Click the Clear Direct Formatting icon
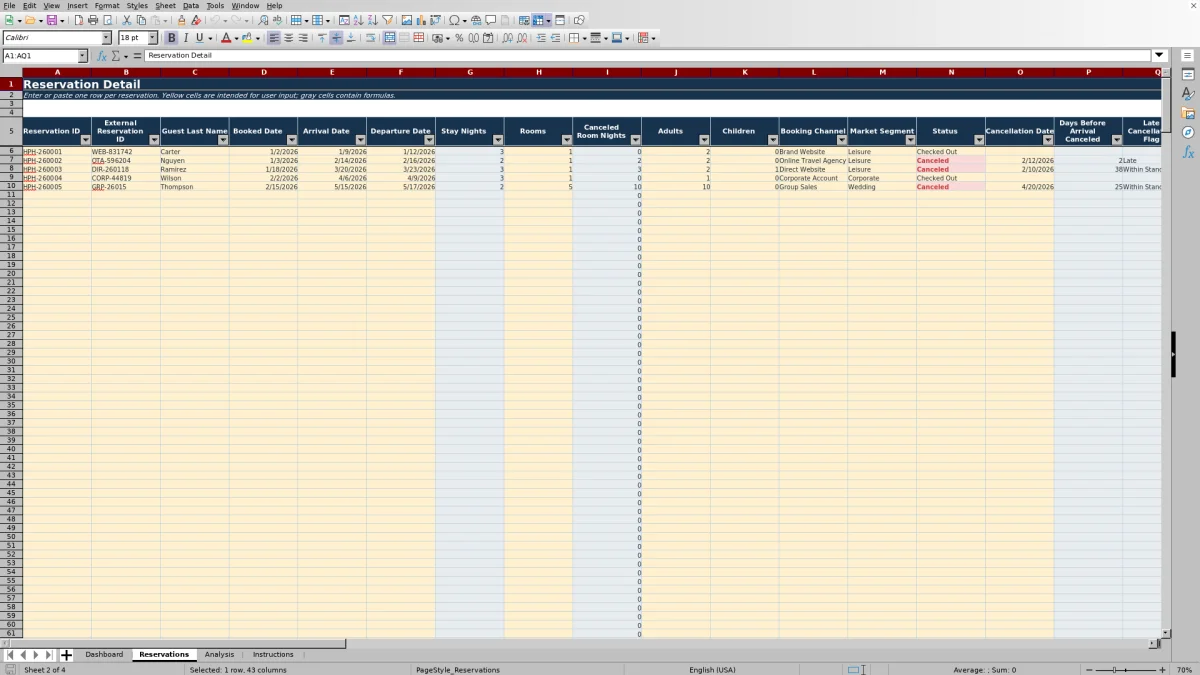Screen dimensions: 1200x675 coord(196,20)
